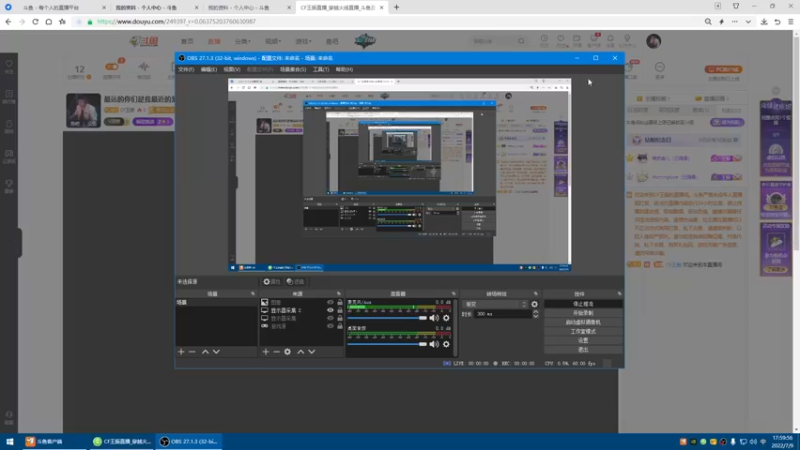Pop out the Sources dock panel
This screenshot has height=450, width=800.
pyautogui.click(x=339, y=294)
